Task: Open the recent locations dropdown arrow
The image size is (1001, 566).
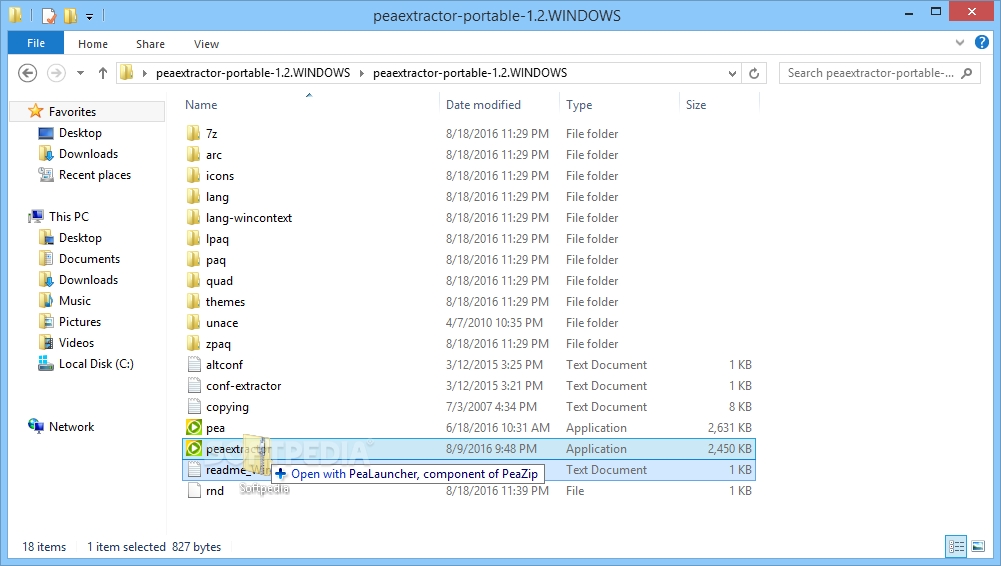Action: 80,73
